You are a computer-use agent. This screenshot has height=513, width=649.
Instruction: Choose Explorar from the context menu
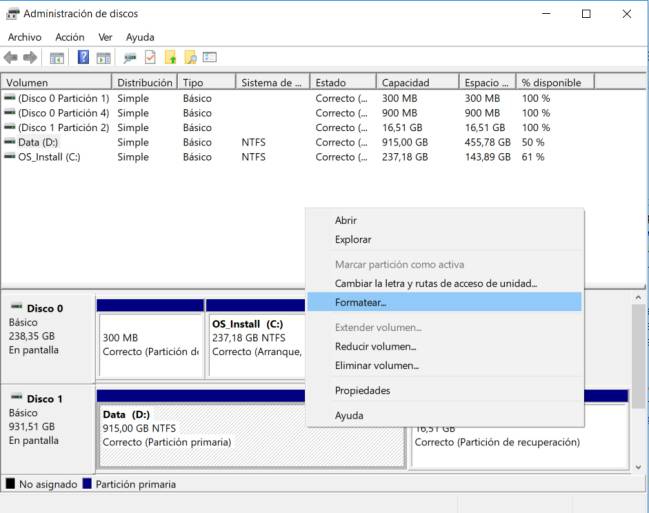444,239
